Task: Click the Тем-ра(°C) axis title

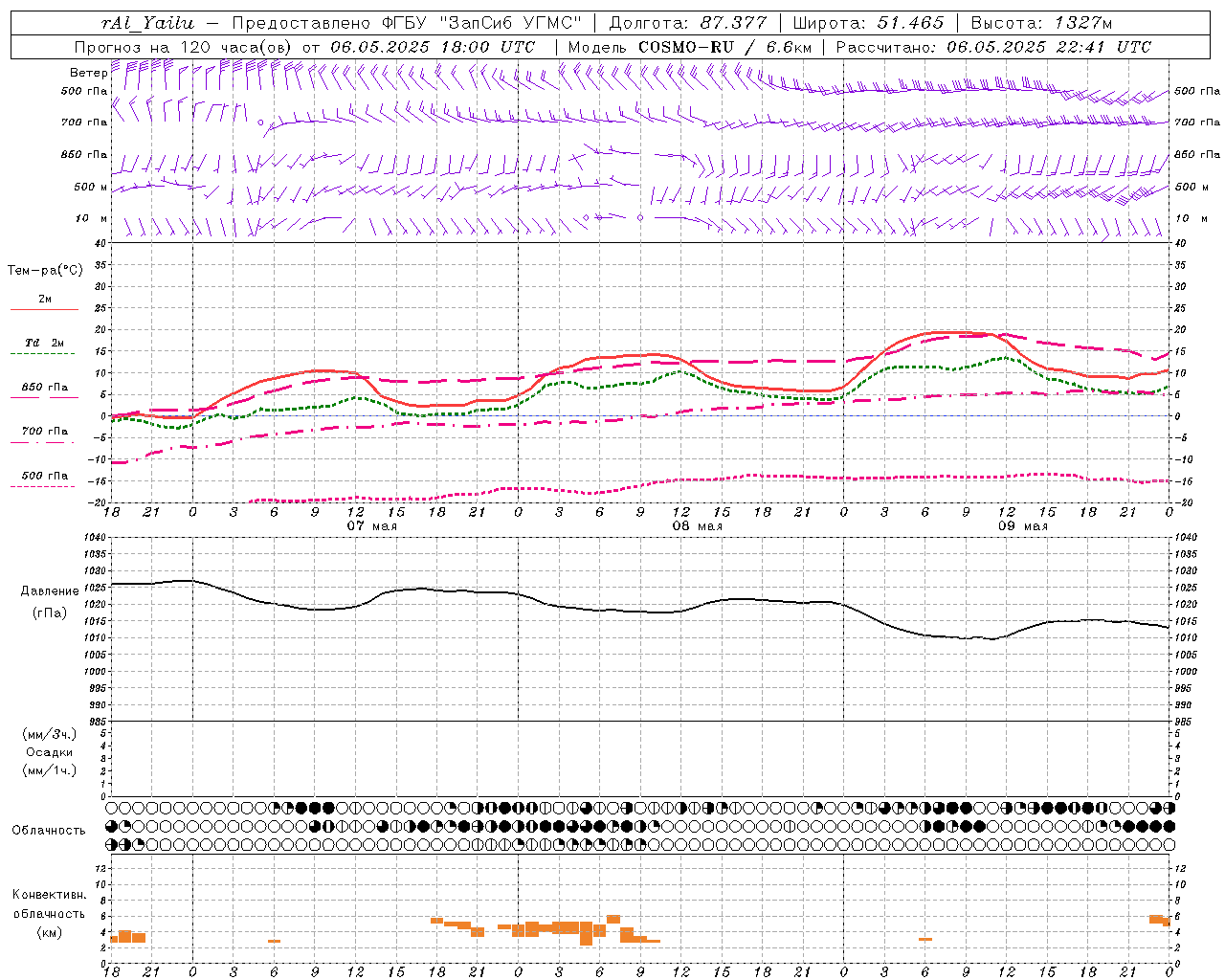Action: coord(45,270)
